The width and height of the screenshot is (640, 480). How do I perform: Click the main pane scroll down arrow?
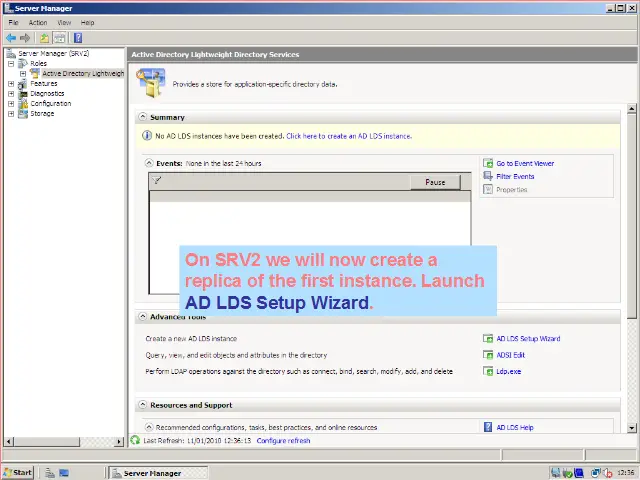(x=631, y=428)
